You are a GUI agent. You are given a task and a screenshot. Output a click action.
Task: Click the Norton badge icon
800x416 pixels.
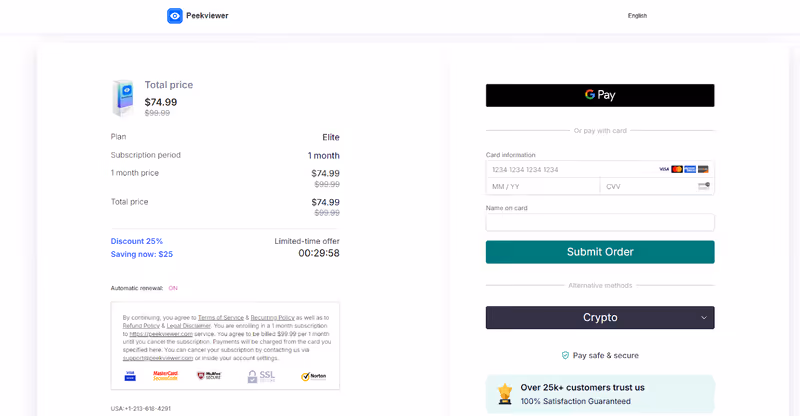(313, 377)
